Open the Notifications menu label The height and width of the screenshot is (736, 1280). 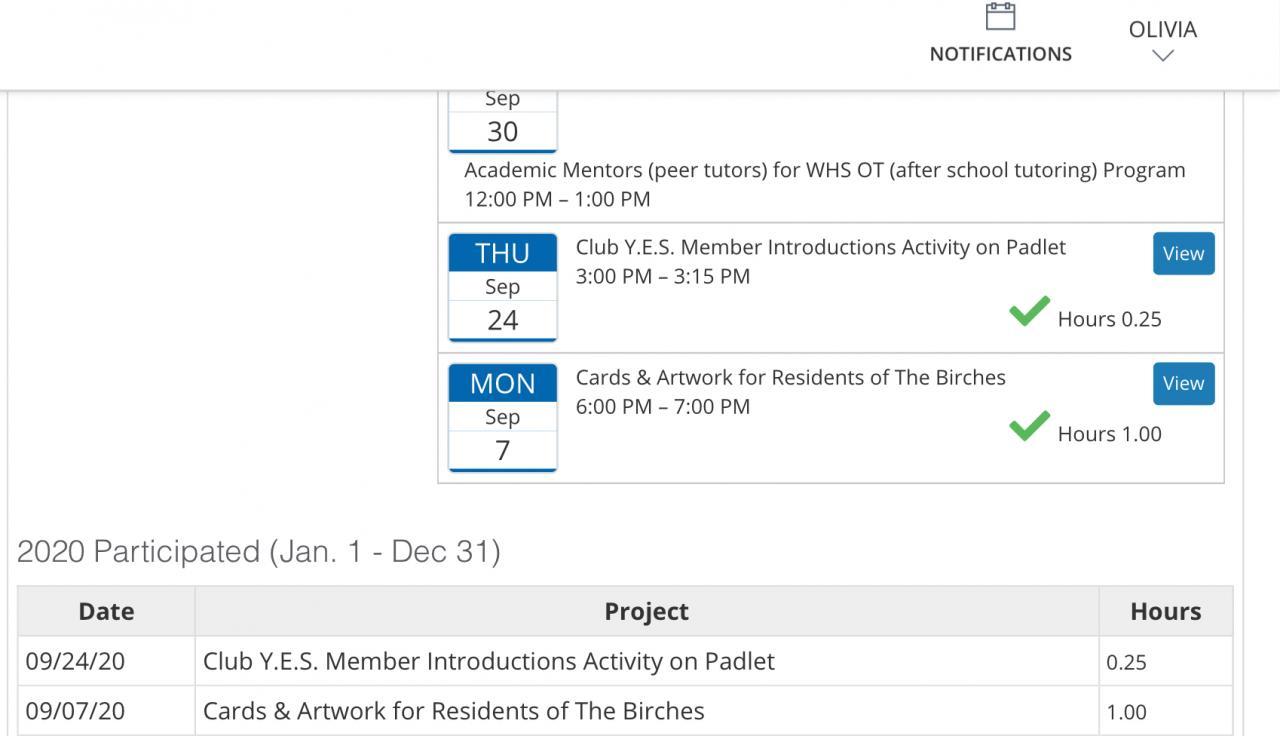tap(1000, 54)
